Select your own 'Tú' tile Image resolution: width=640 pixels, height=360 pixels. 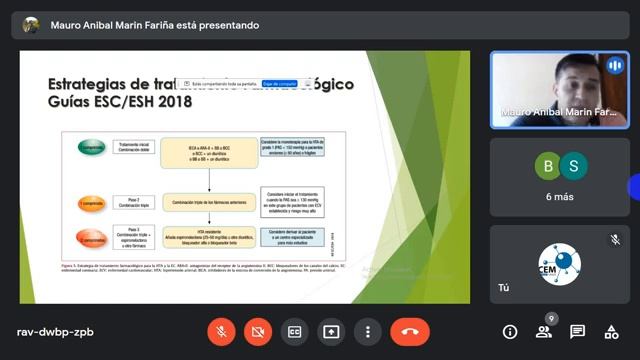pyautogui.click(x=560, y=264)
